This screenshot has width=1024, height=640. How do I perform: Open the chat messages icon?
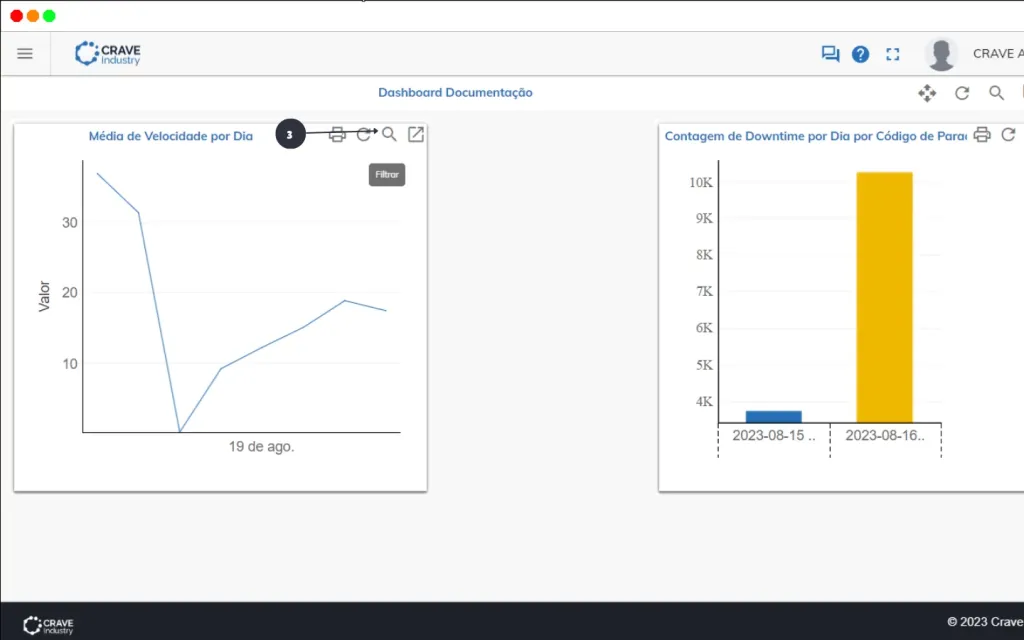pyautogui.click(x=830, y=54)
